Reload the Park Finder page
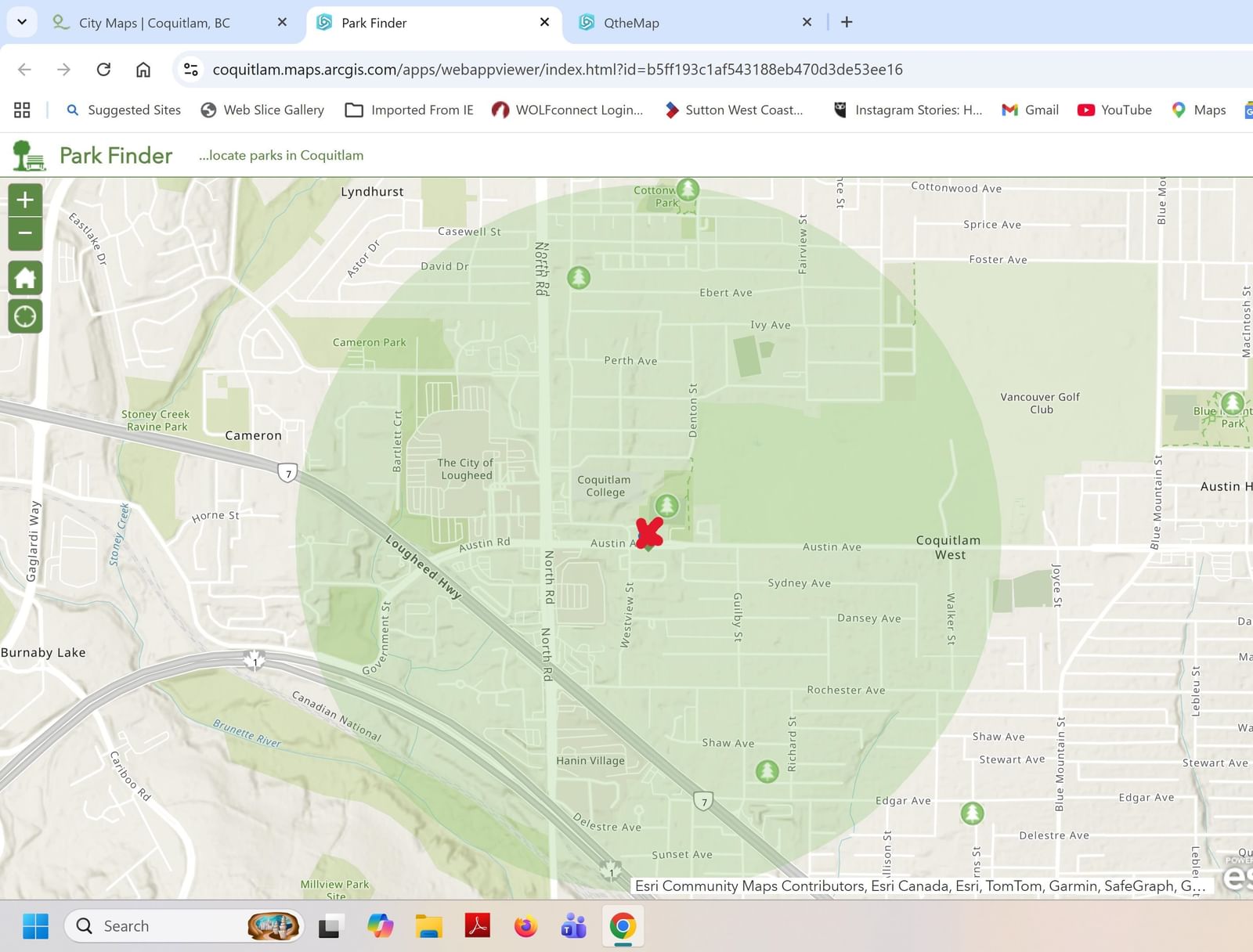This screenshot has width=1253, height=952. tap(103, 70)
